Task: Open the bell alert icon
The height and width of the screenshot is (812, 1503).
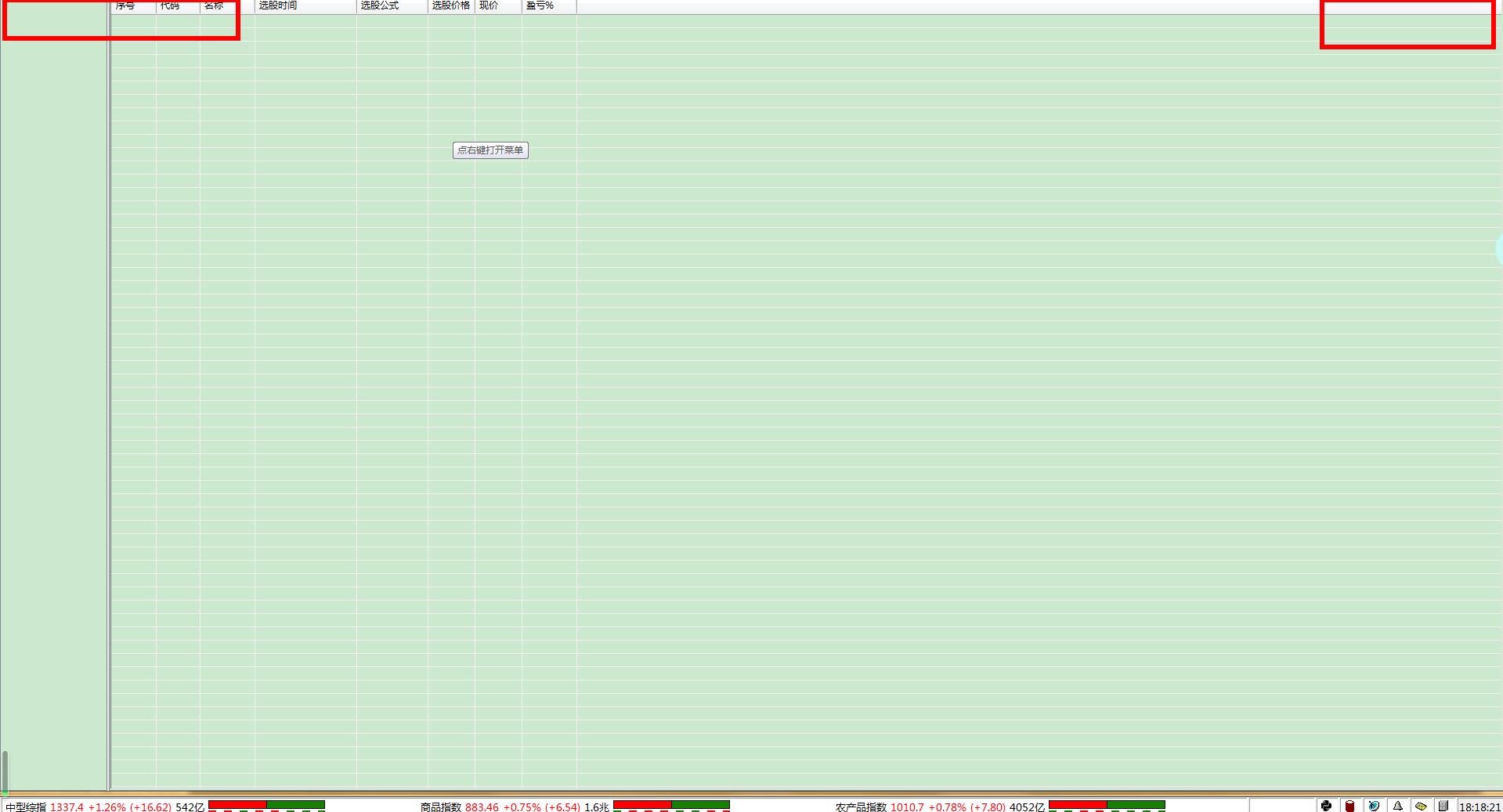Action: click(x=1397, y=806)
